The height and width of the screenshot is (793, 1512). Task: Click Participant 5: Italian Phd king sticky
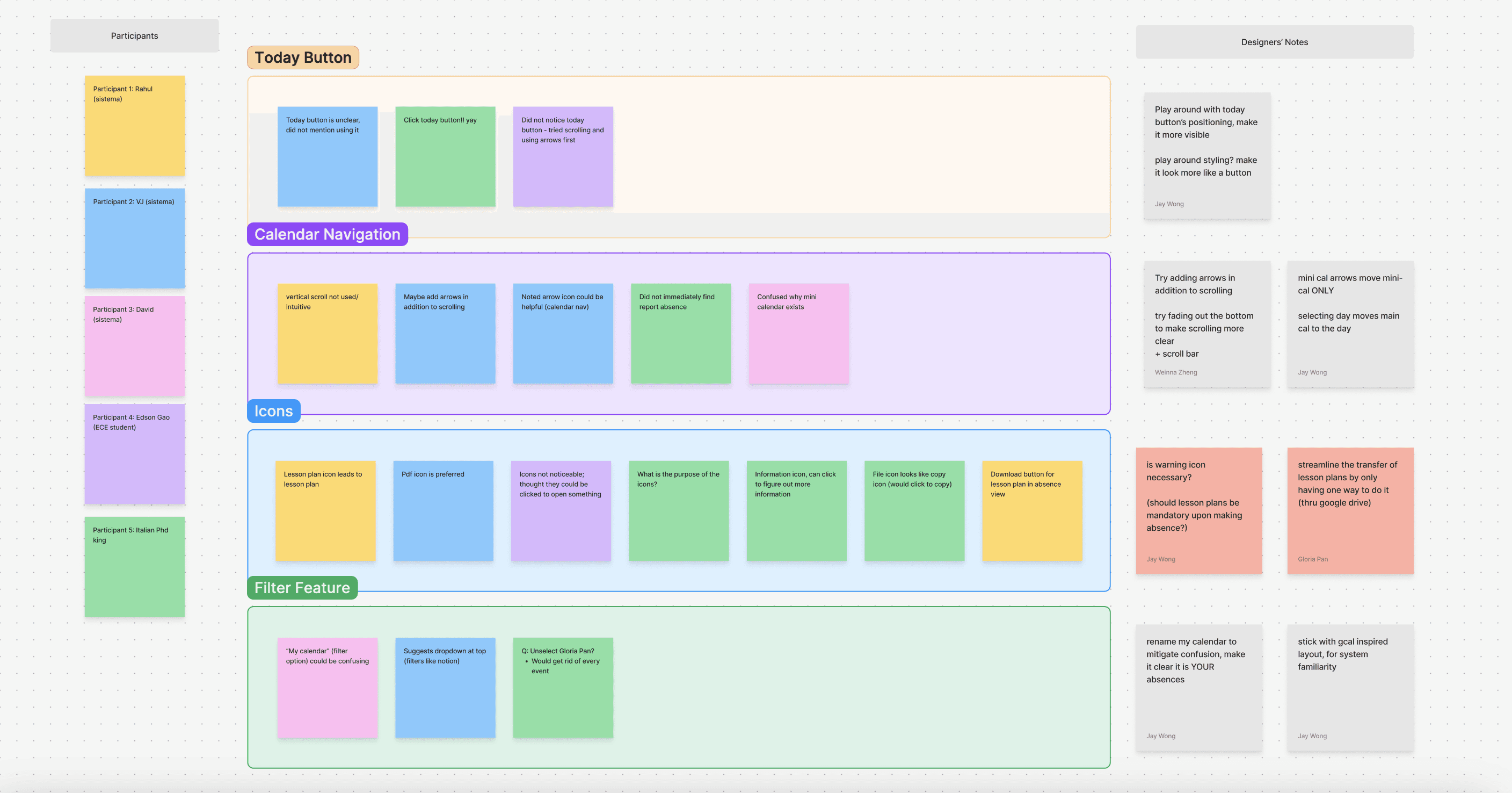click(134, 567)
